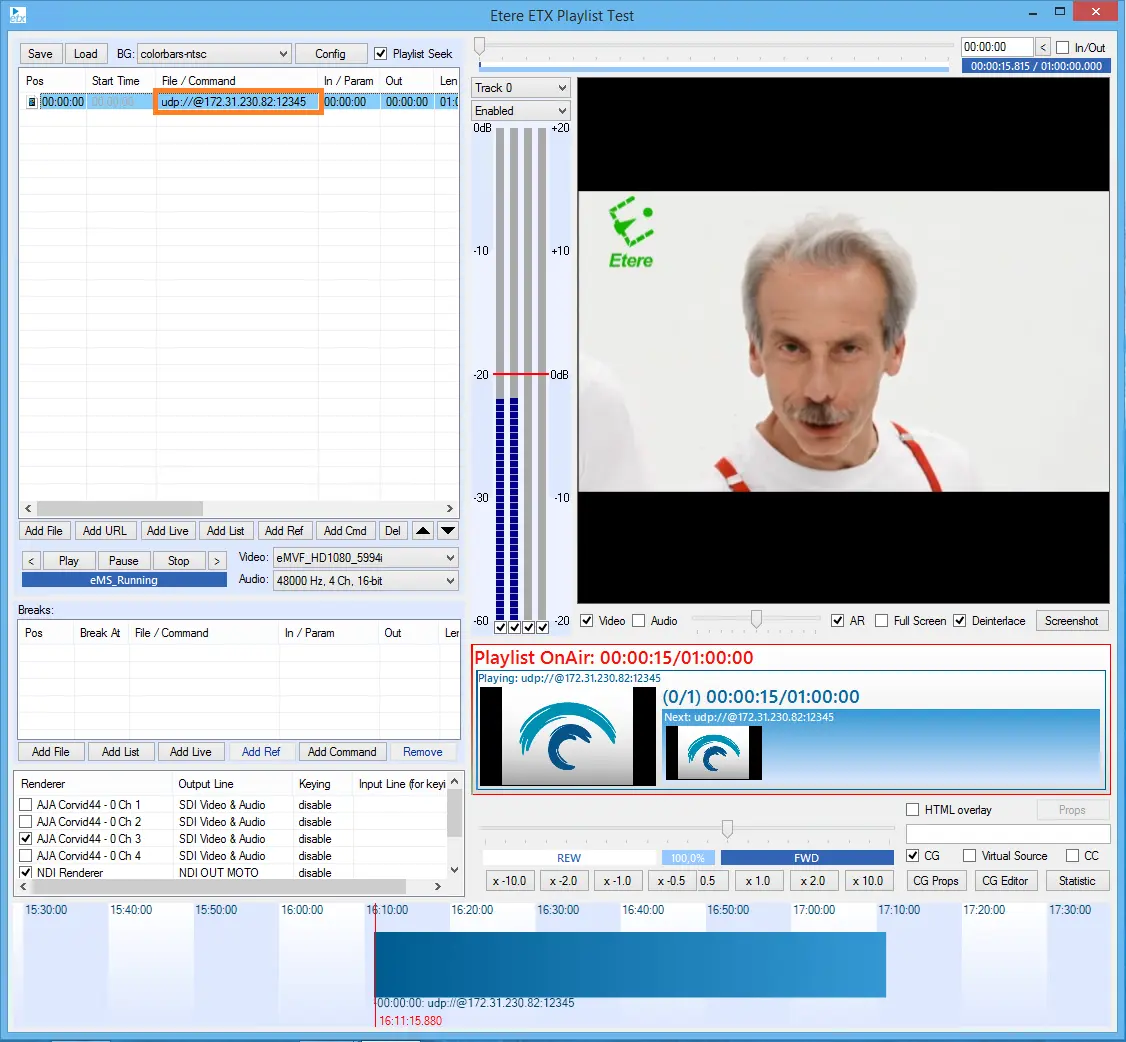Click the move item down arrow
Screen dimensions: 1126x1042
[448, 531]
